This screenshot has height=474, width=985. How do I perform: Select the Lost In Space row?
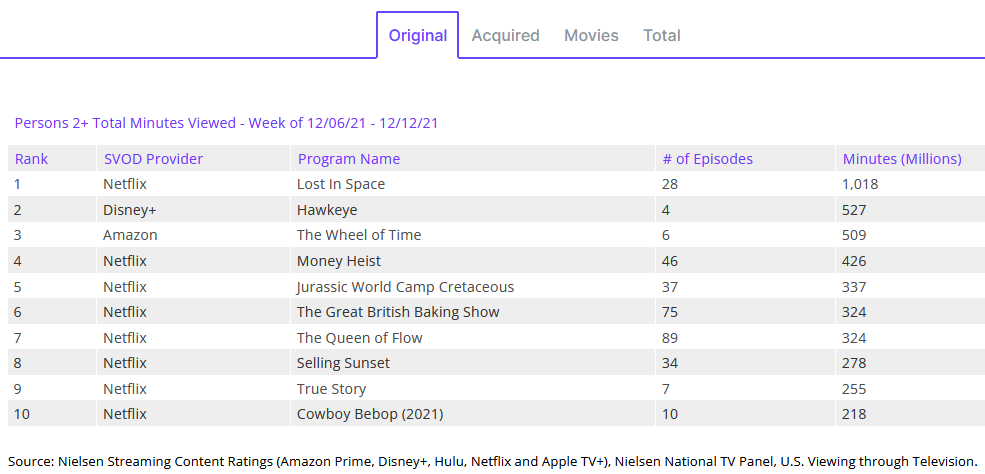(341, 184)
